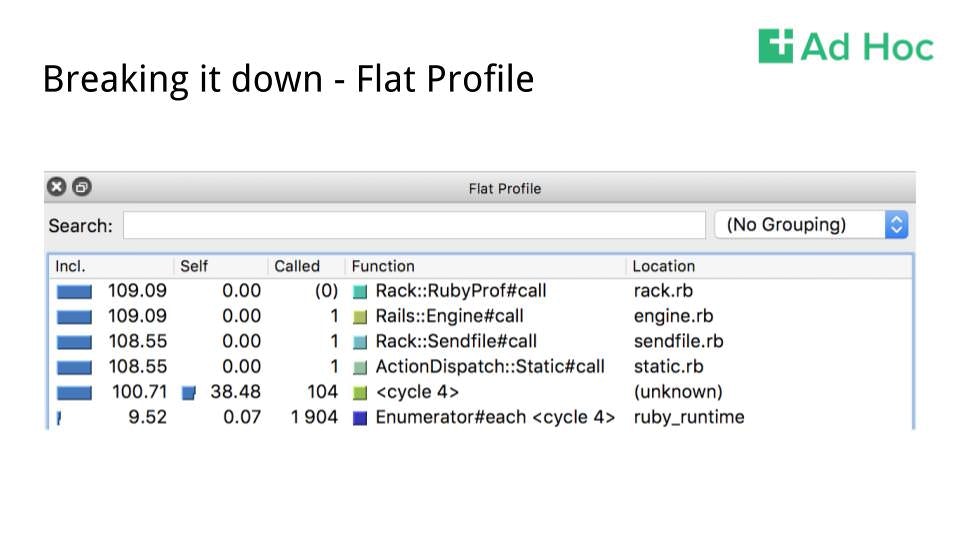Click the 100.71 inclusive cost value

click(140, 392)
